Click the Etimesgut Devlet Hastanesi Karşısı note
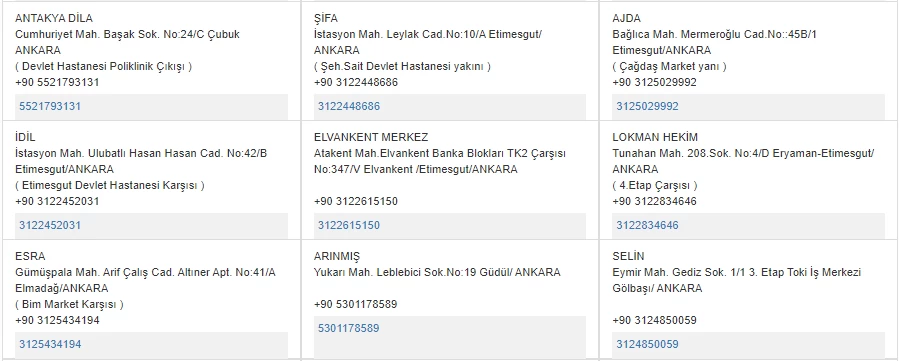 point(110,186)
